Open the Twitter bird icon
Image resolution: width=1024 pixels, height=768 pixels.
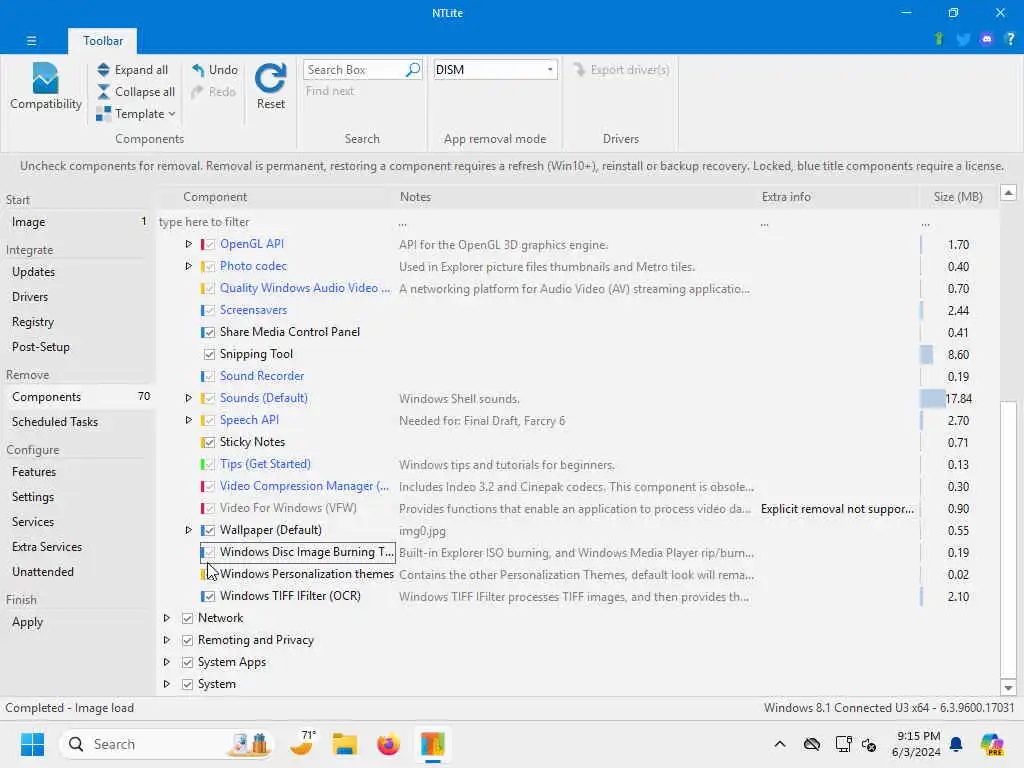(963, 39)
